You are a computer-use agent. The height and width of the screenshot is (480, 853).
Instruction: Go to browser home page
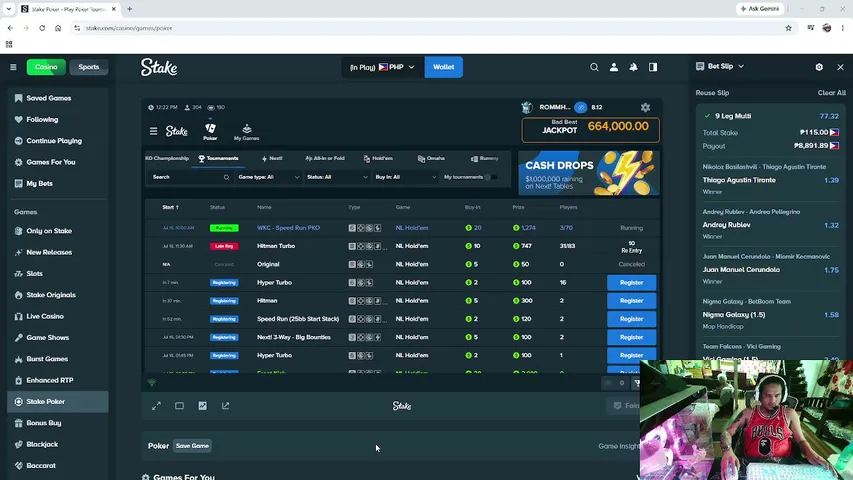point(58,28)
